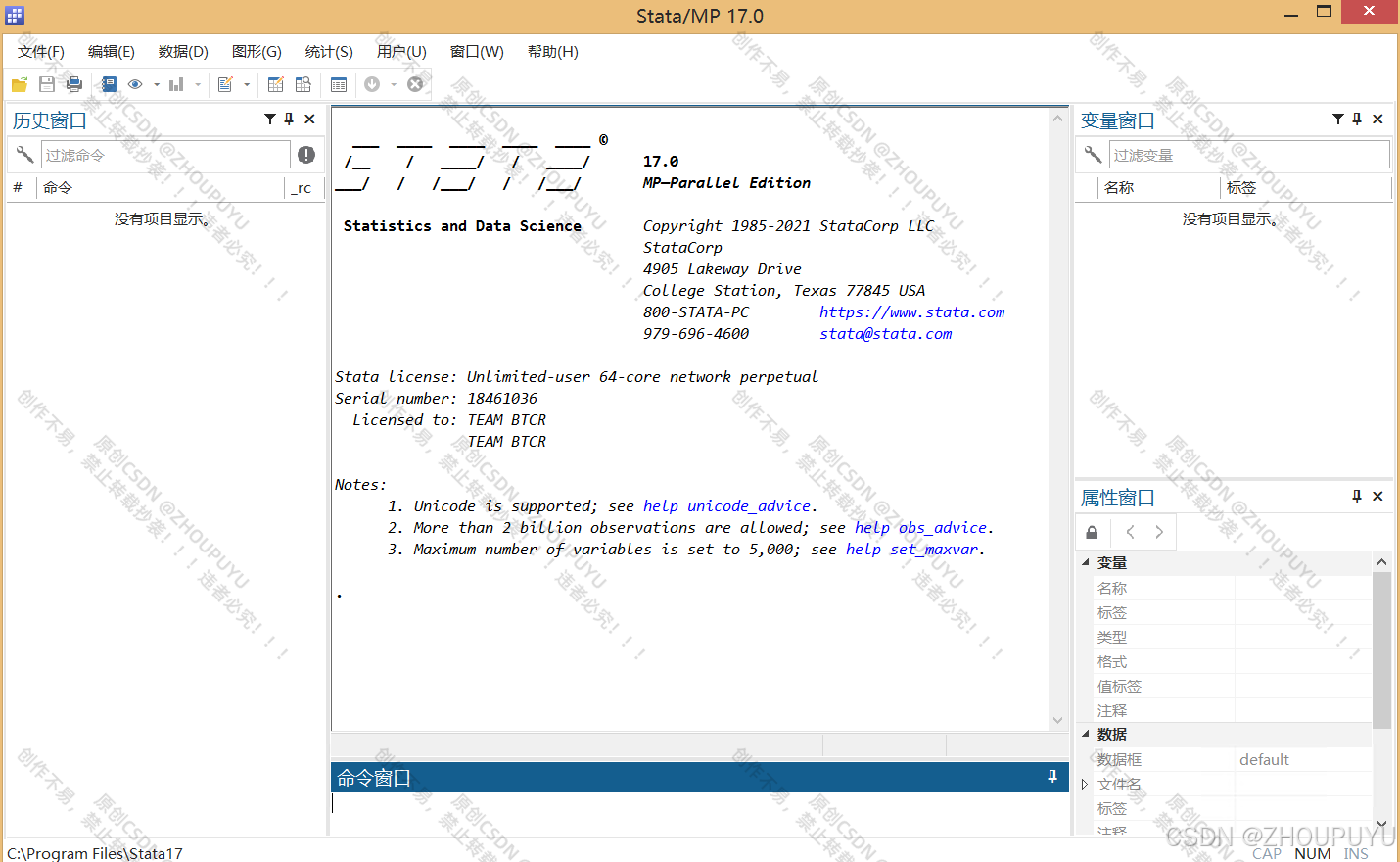Click the 名称 column header in 变量窗口
The height and width of the screenshot is (862, 1400).
(1159, 187)
